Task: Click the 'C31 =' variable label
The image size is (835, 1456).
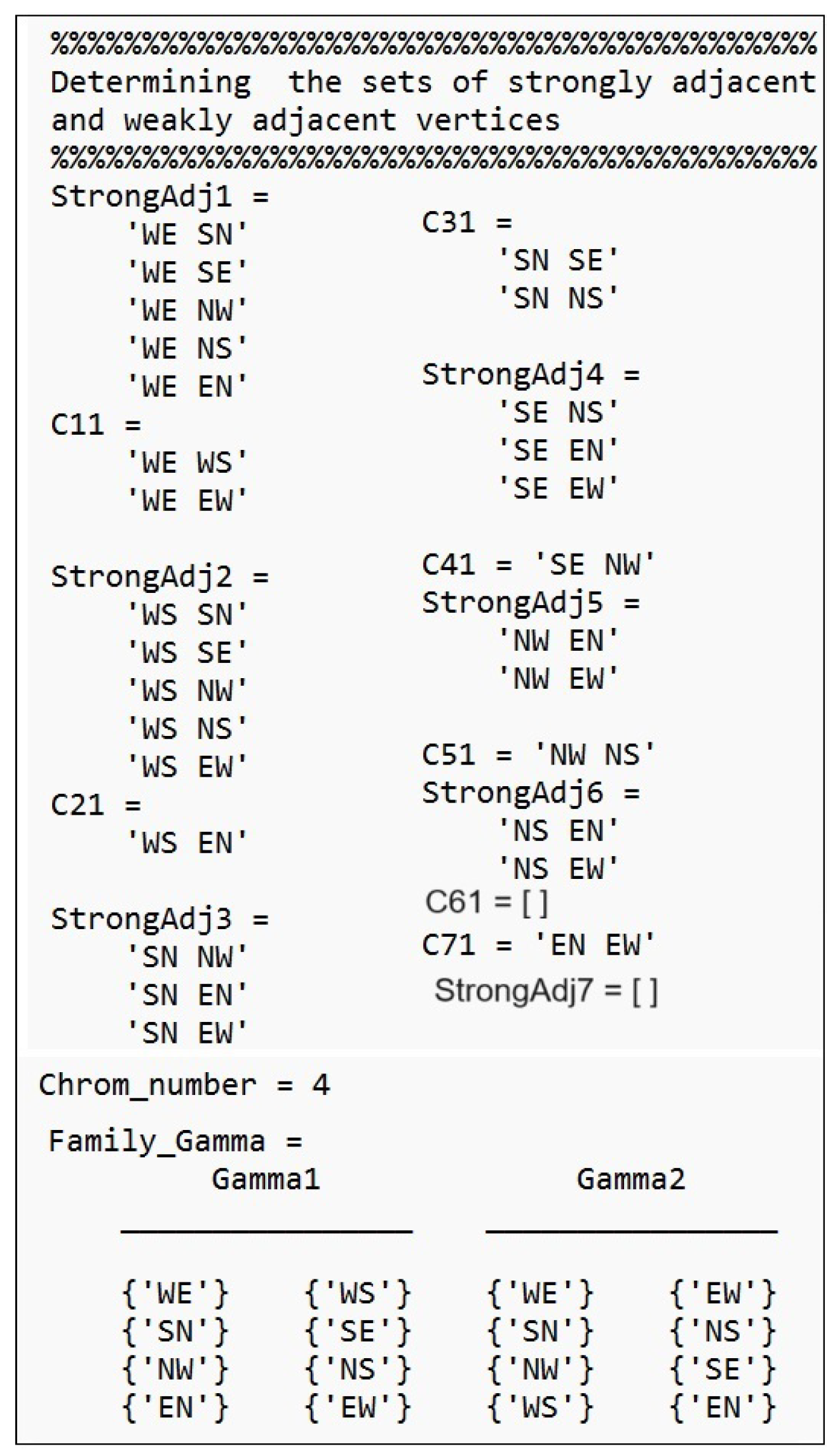Action: [466, 222]
